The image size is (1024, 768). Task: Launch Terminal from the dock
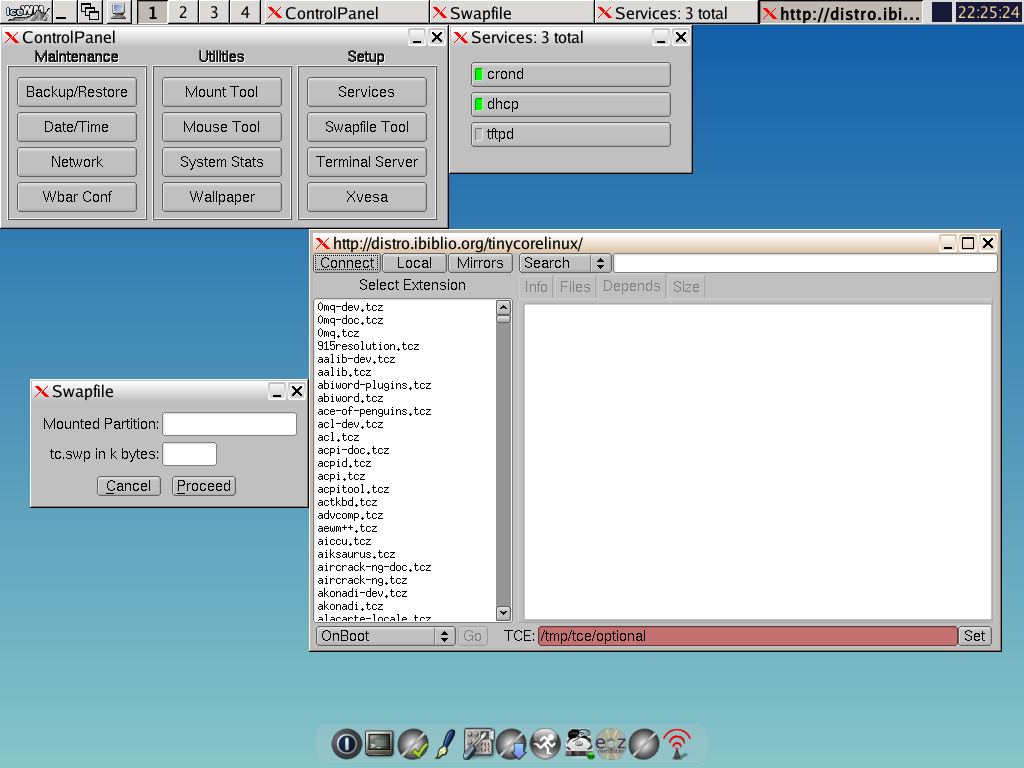pyautogui.click(x=379, y=743)
